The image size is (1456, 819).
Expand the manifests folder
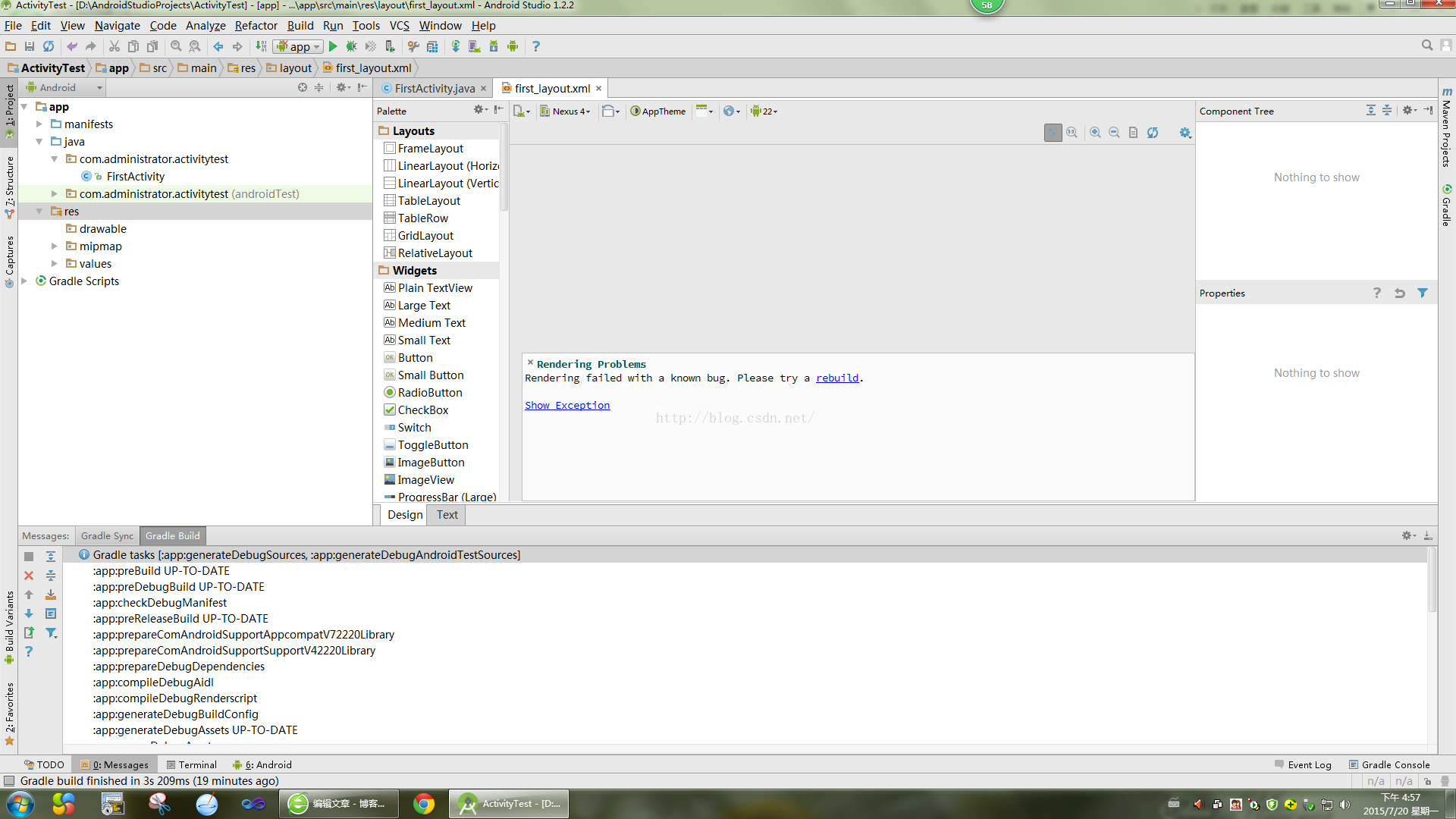(39, 124)
